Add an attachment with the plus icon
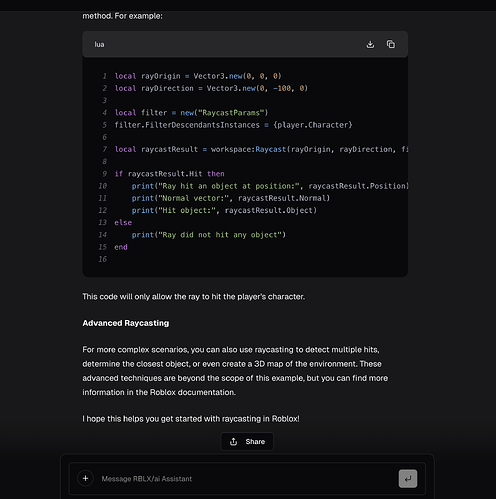 (x=85, y=478)
